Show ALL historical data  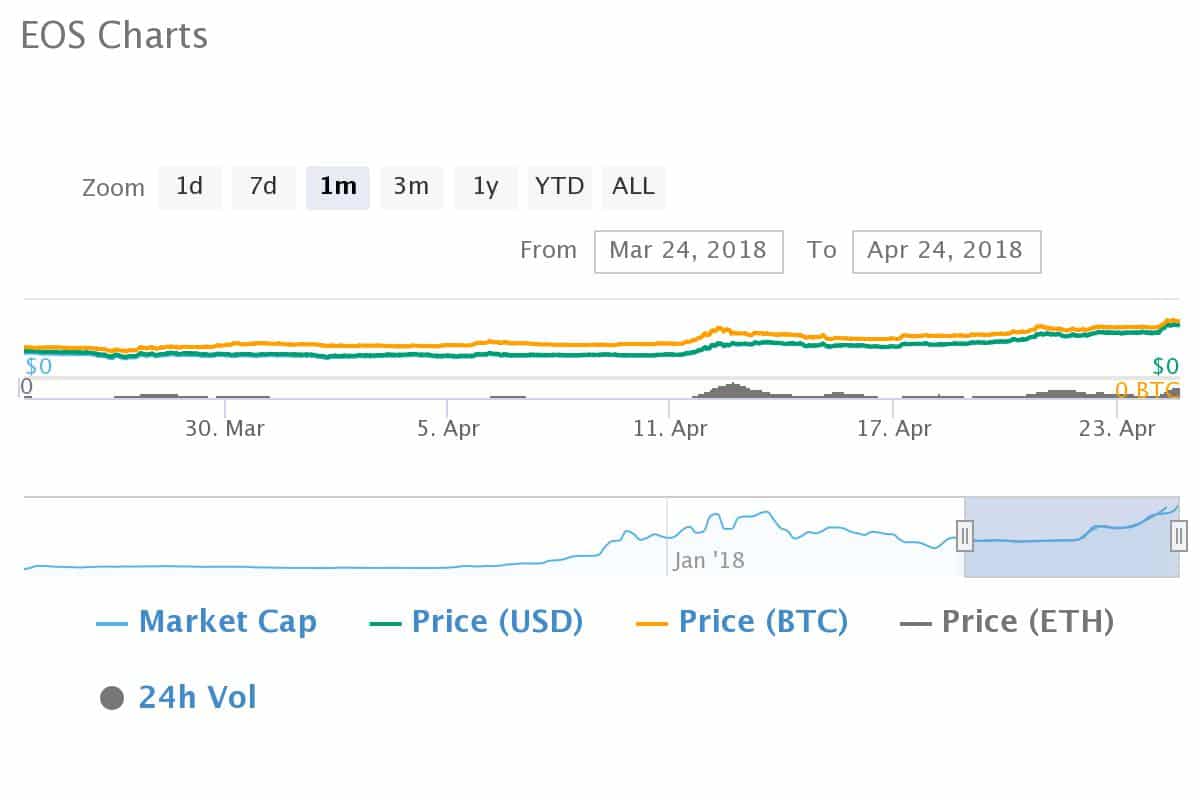633,187
